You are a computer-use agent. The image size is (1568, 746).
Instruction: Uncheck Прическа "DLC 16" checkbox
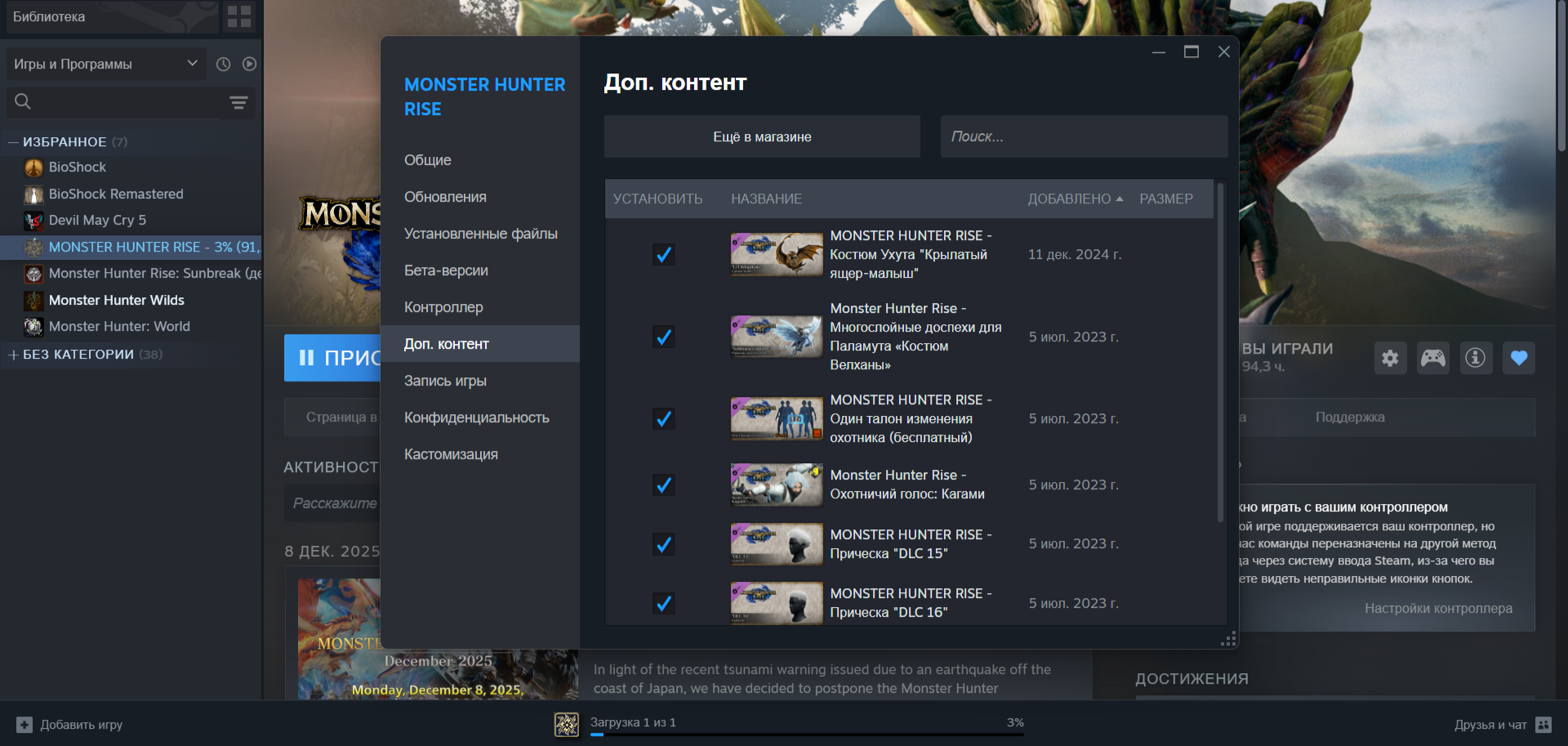(664, 604)
